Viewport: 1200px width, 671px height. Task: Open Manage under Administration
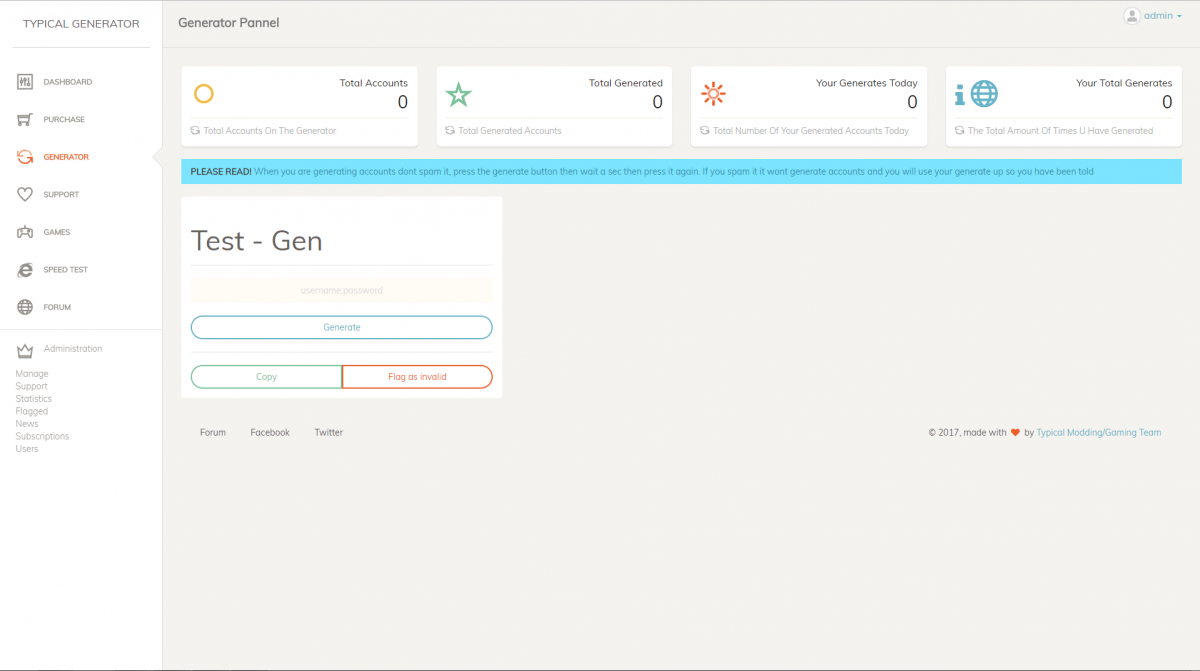32,374
